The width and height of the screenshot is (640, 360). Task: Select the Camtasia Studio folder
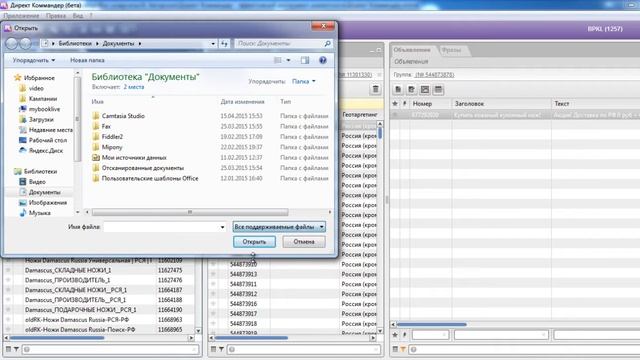pos(123,116)
